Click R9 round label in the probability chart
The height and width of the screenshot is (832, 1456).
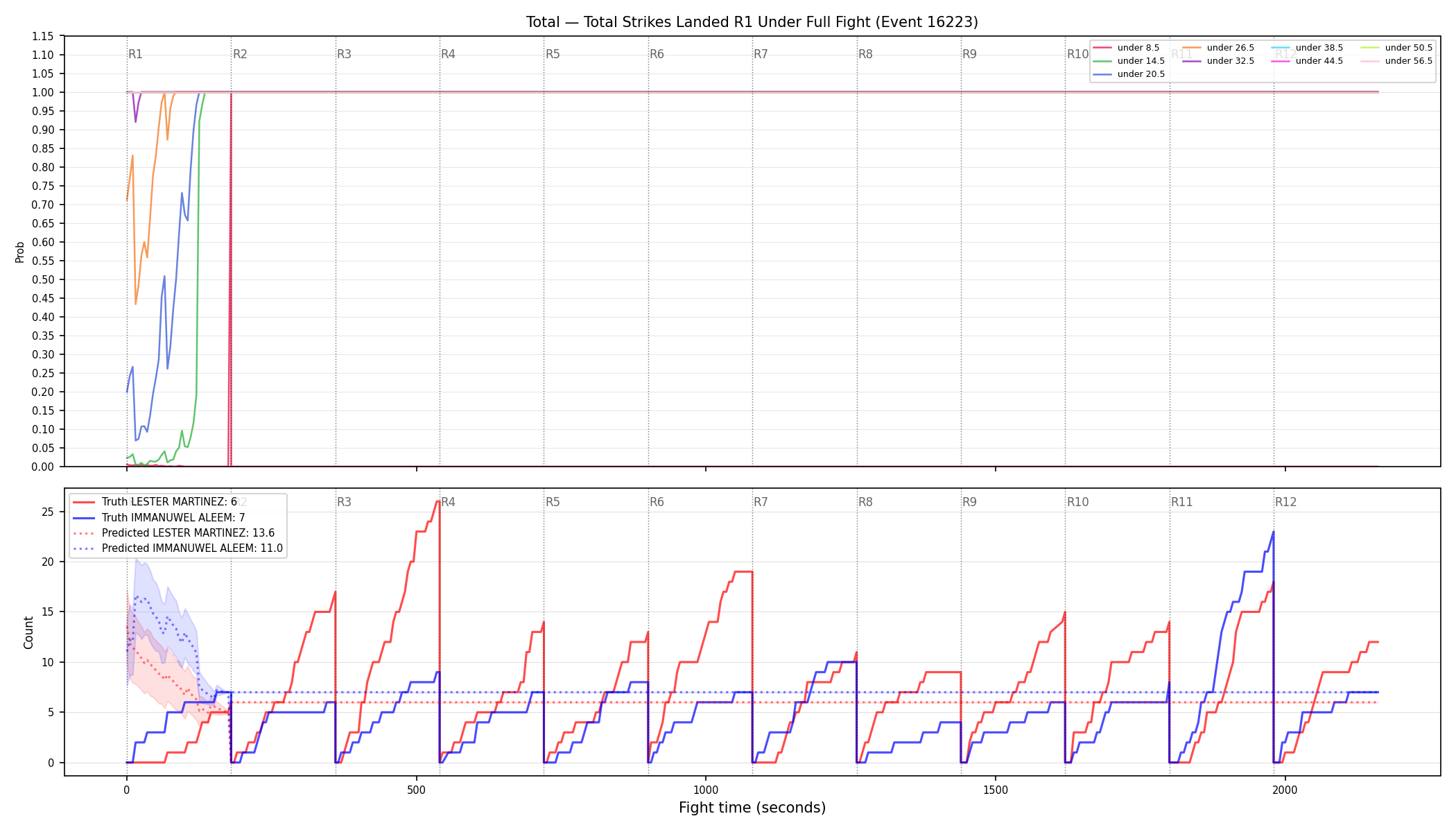(969, 54)
